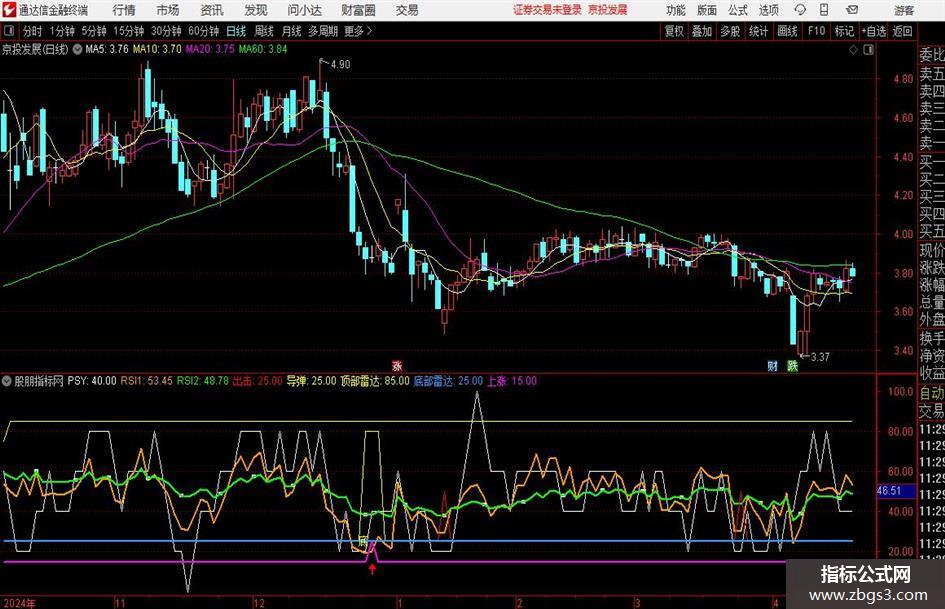Switch to the 15分钟 period tab
The height and width of the screenshot is (609, 945).
(x=128, y=31)
